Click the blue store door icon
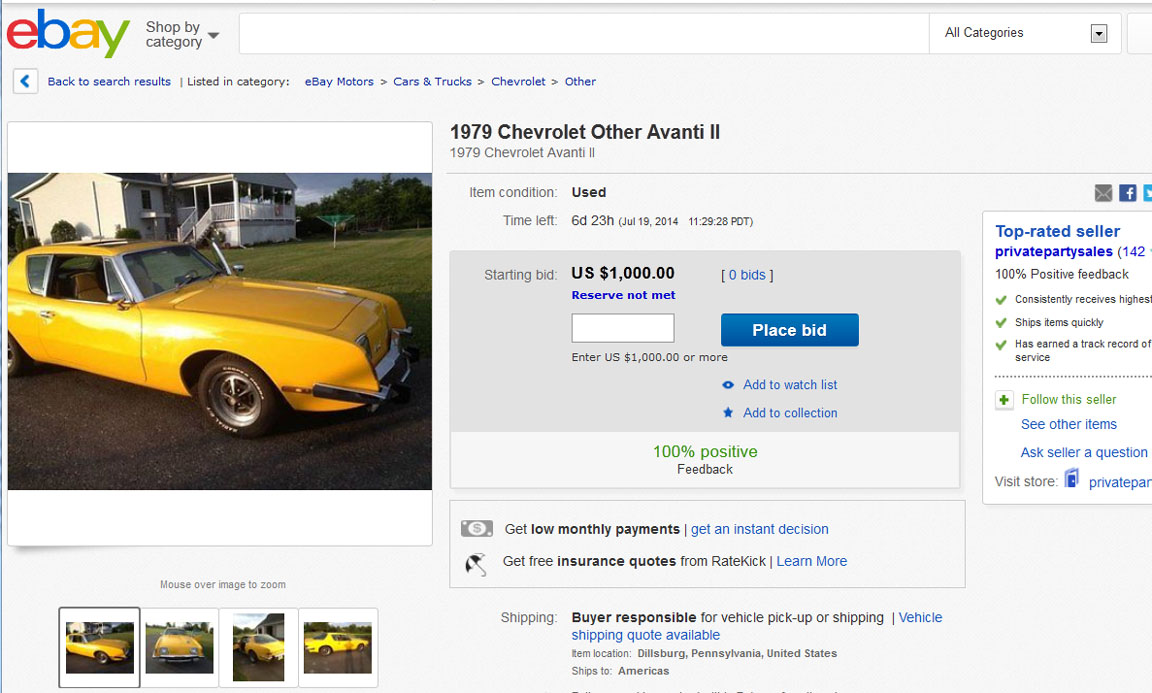This screenshot has height=693, width=1152. tap(1072, 480)
